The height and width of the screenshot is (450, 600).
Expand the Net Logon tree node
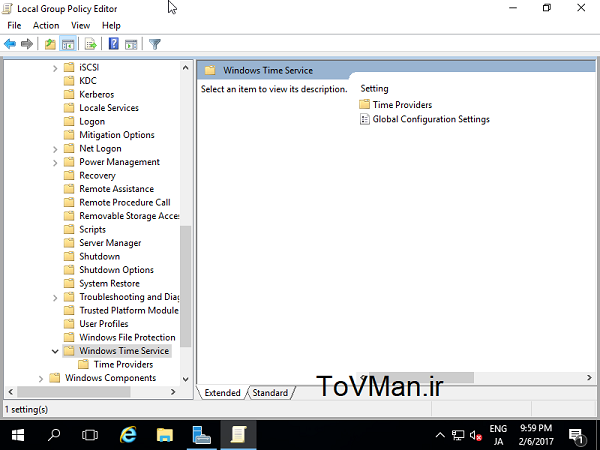click(55, 149)
